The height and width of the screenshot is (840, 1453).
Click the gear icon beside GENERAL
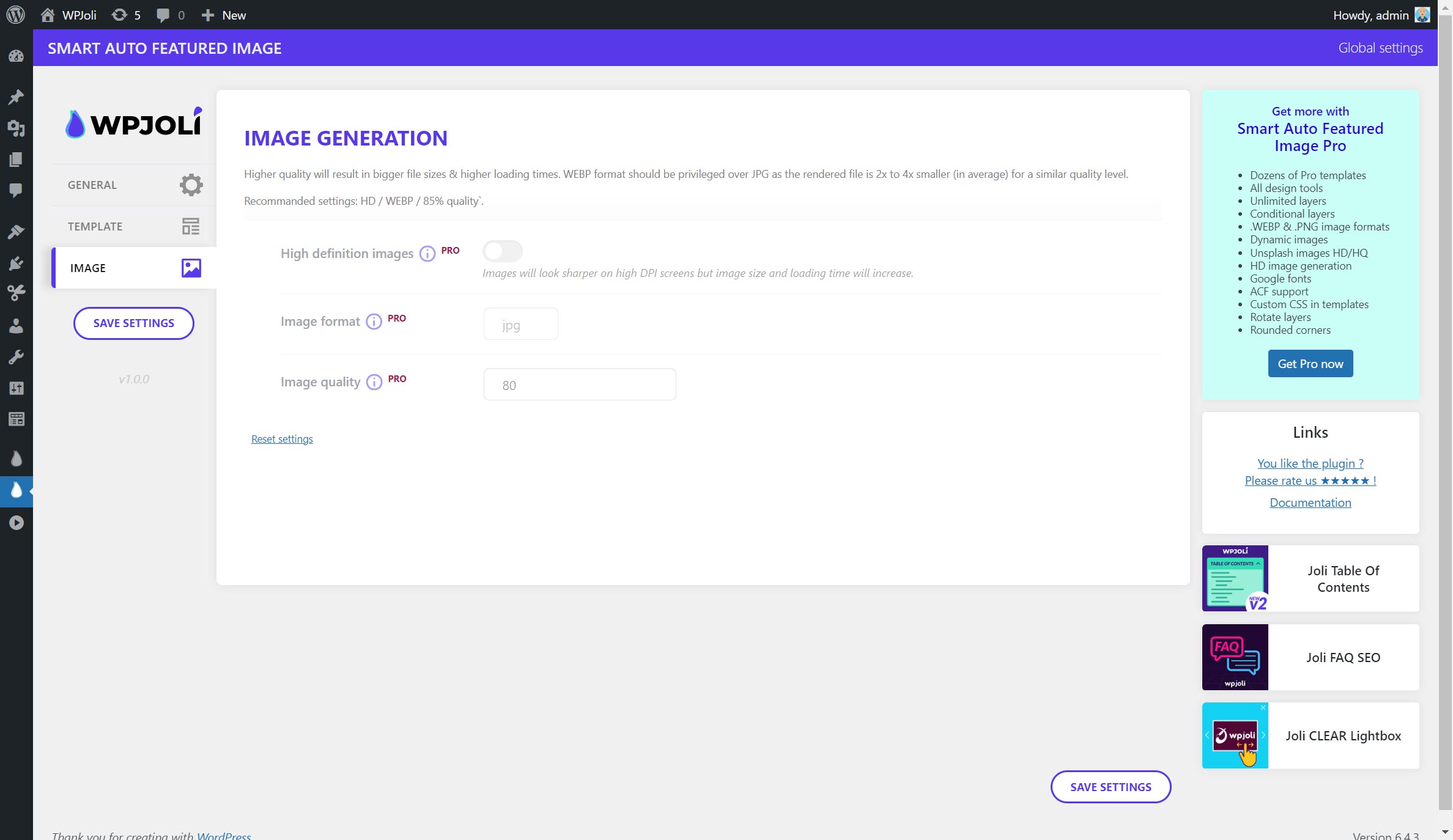pyautogui.click(x=191, y=185)
